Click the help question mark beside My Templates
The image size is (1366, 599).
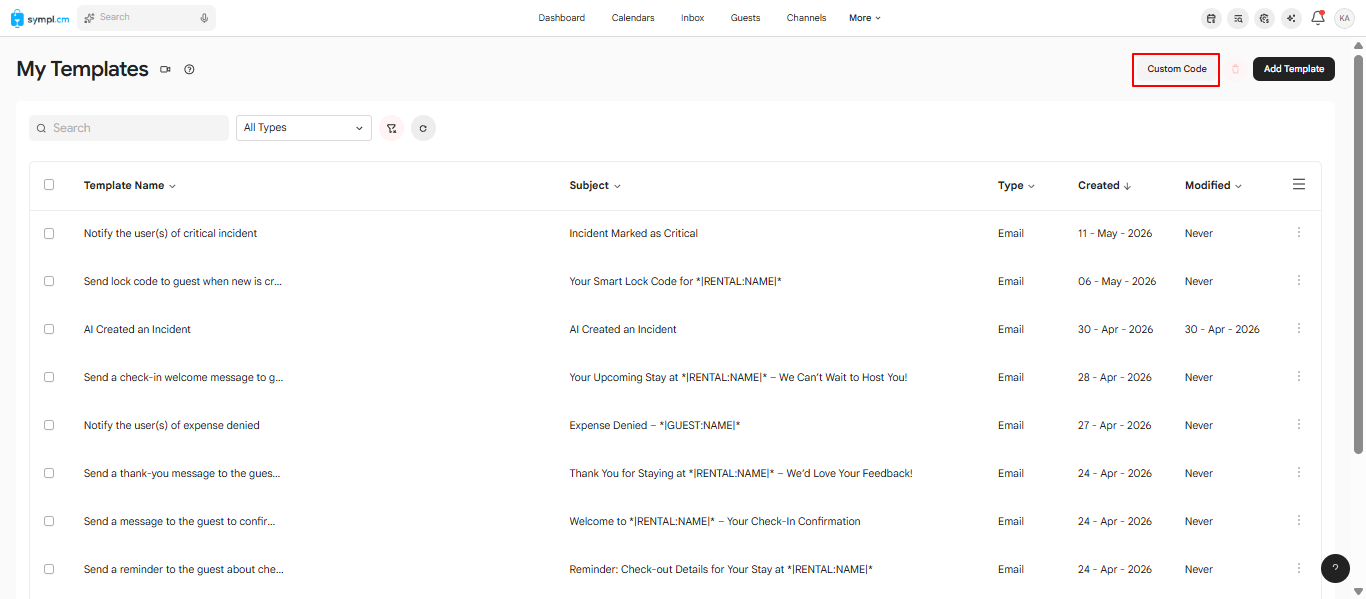[x=189, y=69]
